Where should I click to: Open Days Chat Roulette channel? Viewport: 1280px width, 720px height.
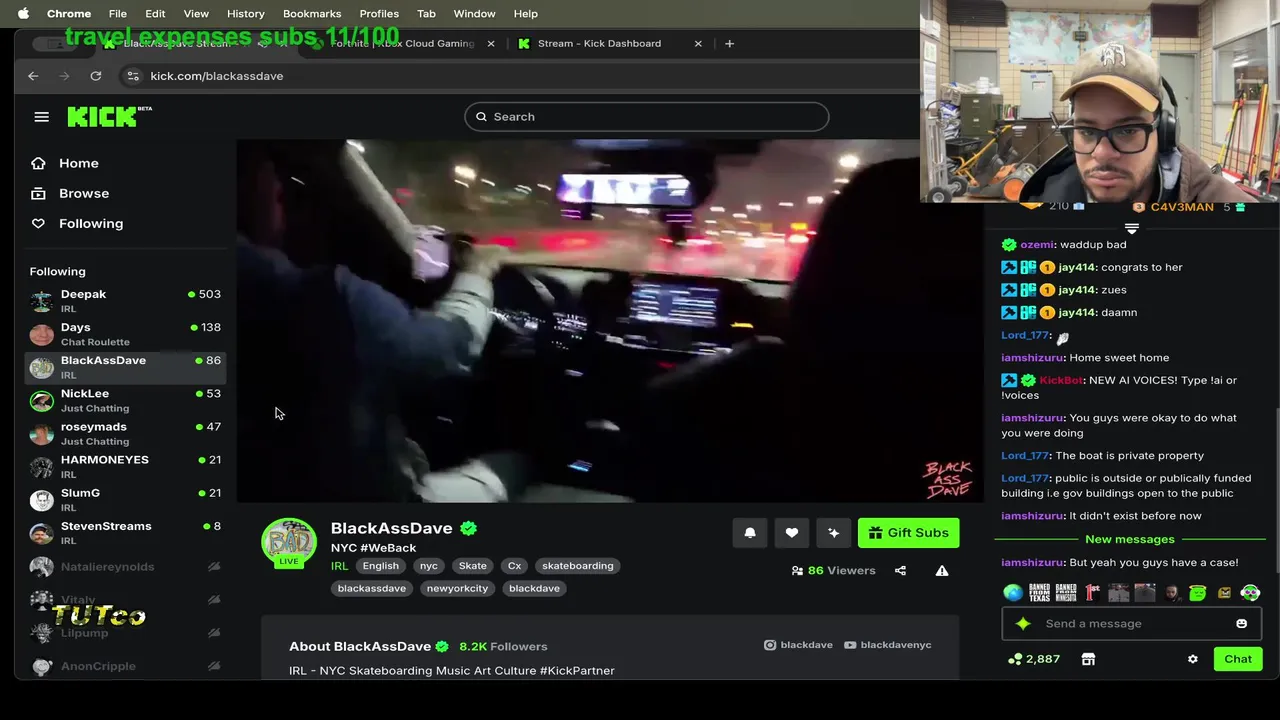(125, 334)
